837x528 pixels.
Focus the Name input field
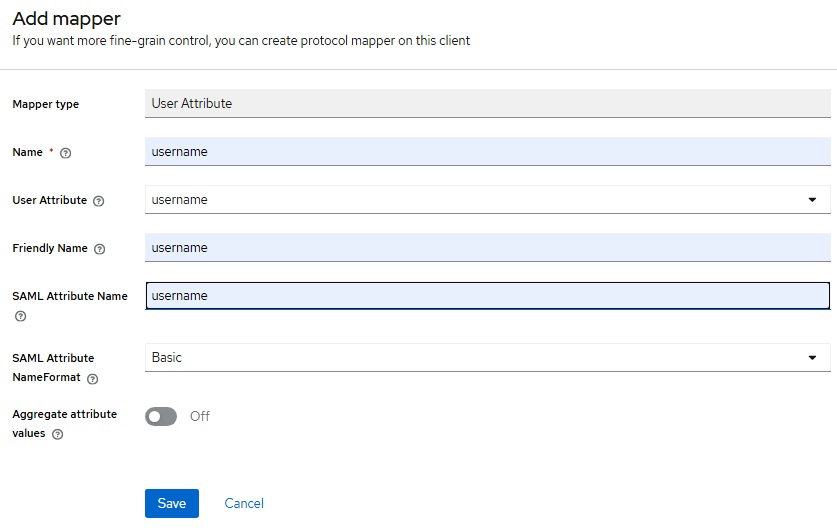[x=487, y=152]
